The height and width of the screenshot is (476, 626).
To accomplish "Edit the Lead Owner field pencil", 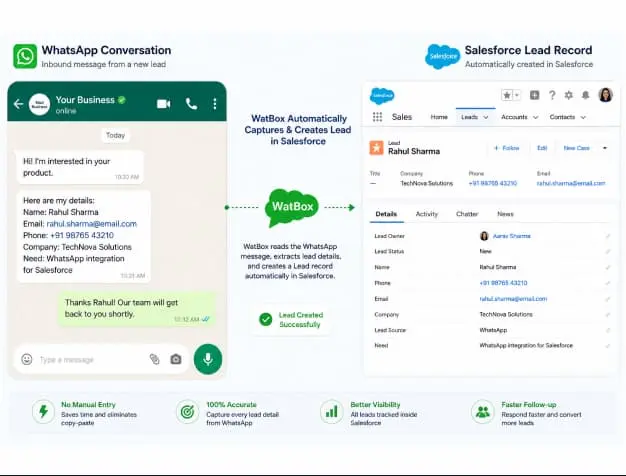I will (x=608, y=236).
